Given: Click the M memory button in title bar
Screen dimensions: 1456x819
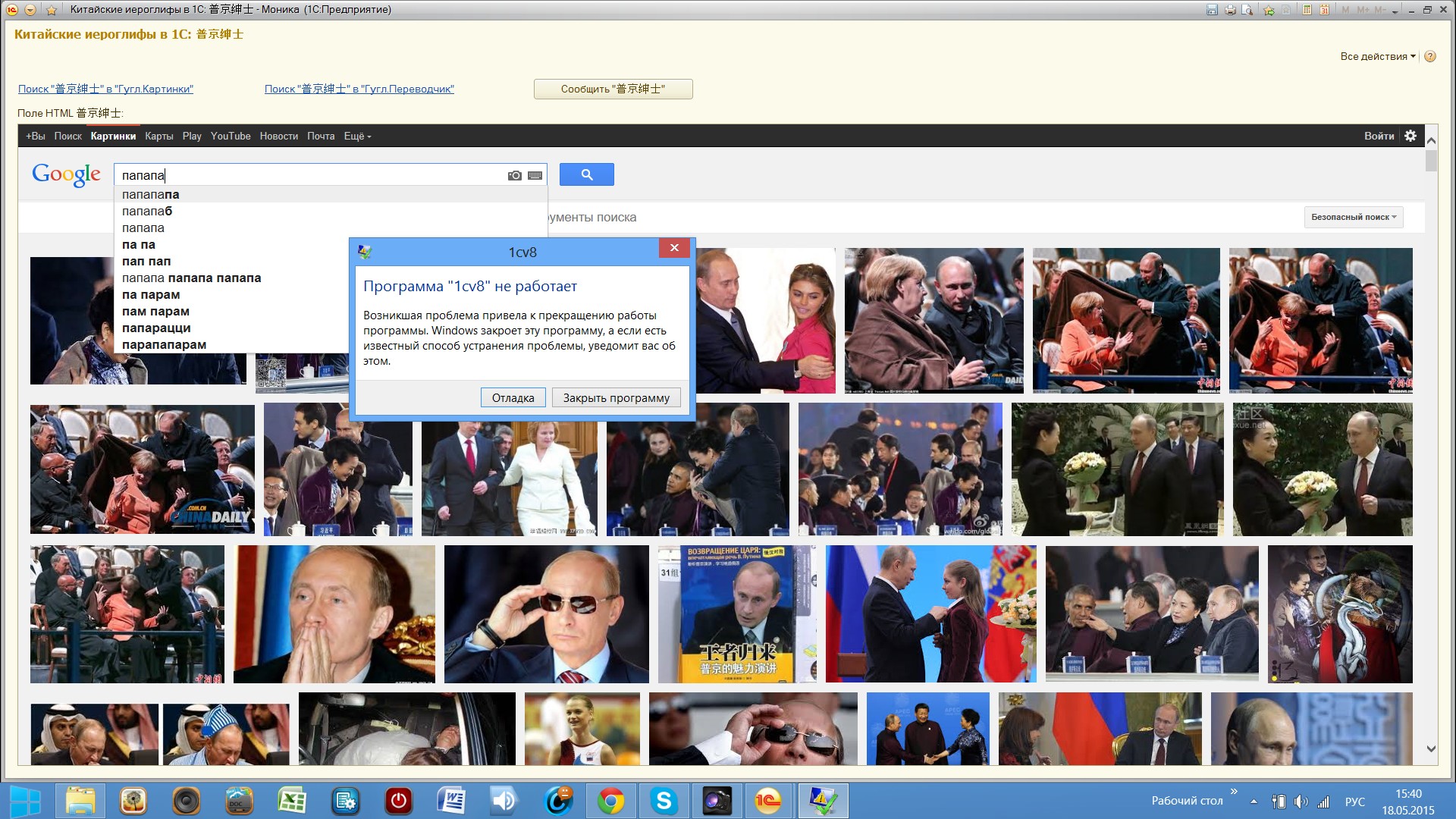Looking at the screenshot, I should [x=1345, y=10].
